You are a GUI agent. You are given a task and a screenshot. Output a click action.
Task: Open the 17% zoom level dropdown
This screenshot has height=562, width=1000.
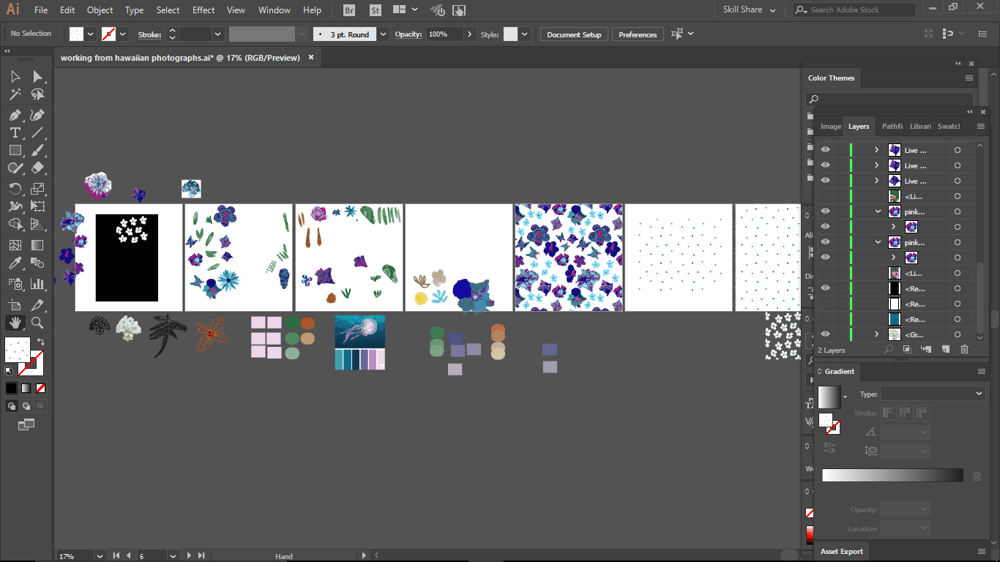tap(99, 556)
